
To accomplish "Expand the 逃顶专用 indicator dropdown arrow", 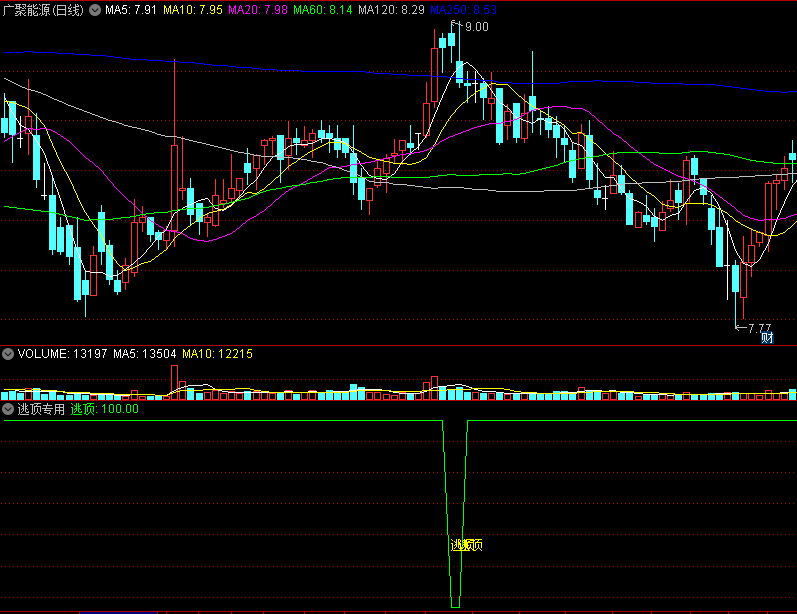I will click(x=8, y=409).
